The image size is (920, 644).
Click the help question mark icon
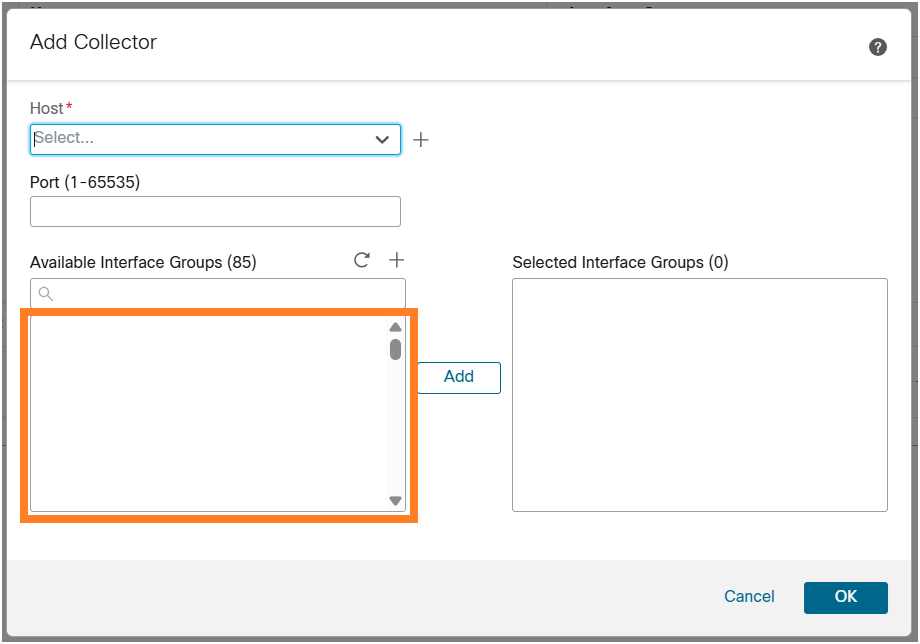click(877, 46)
